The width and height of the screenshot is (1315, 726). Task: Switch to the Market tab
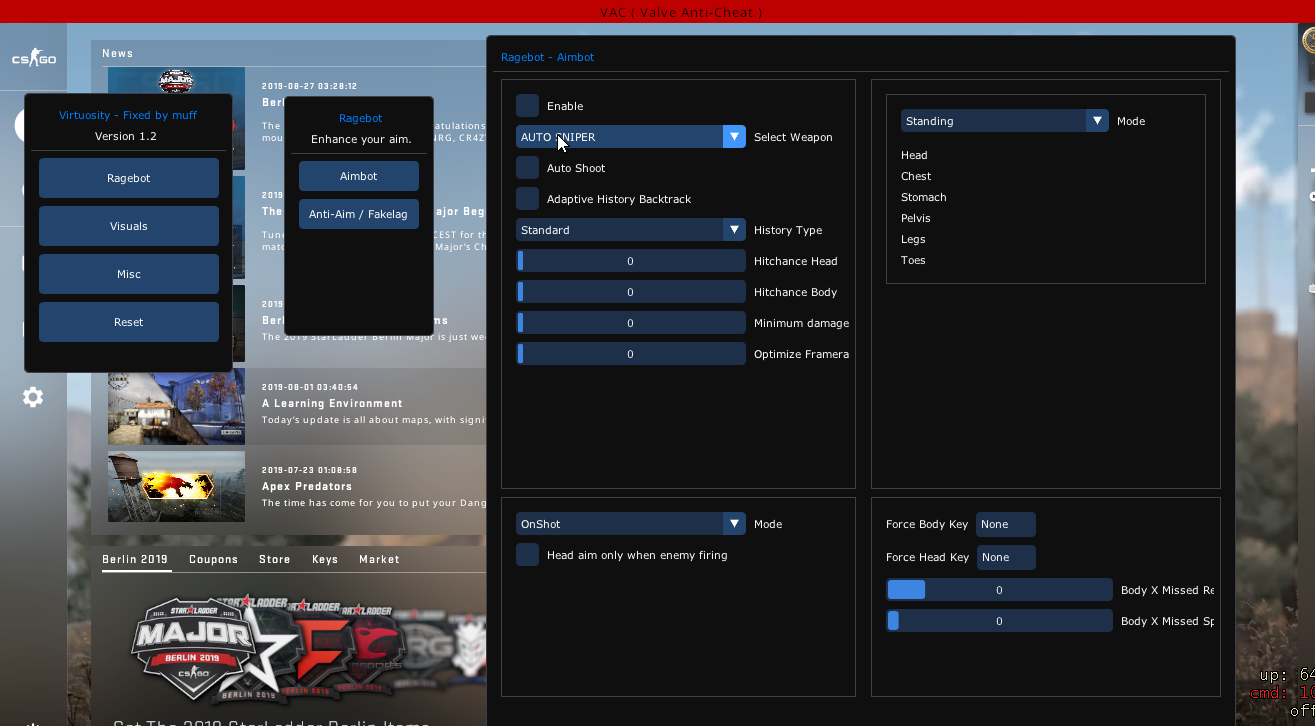click(379, 560)
